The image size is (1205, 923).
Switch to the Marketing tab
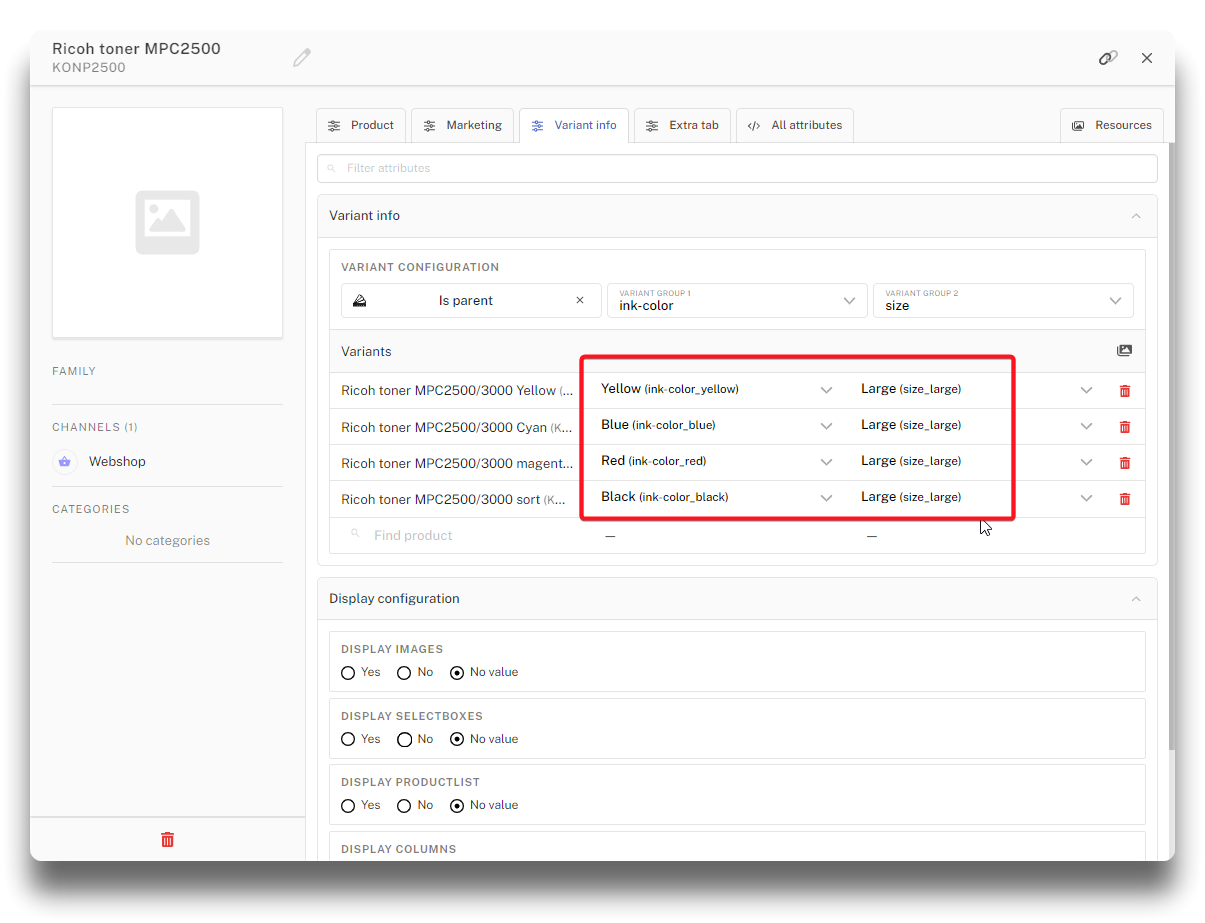pyautogui.click(x=462, y=125)
